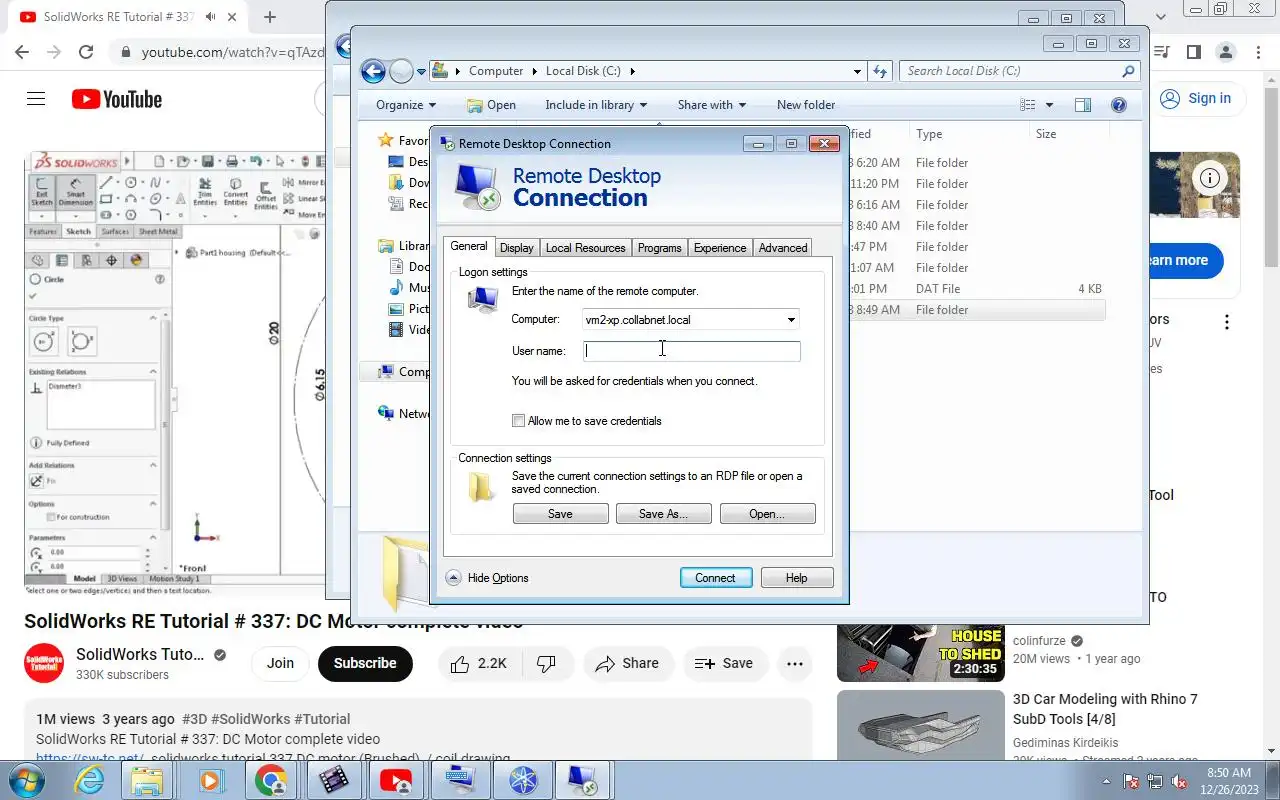Screen dimensions: 1280x800
Task: Open Chrome side panel icon
Action: pos(1193,52)
